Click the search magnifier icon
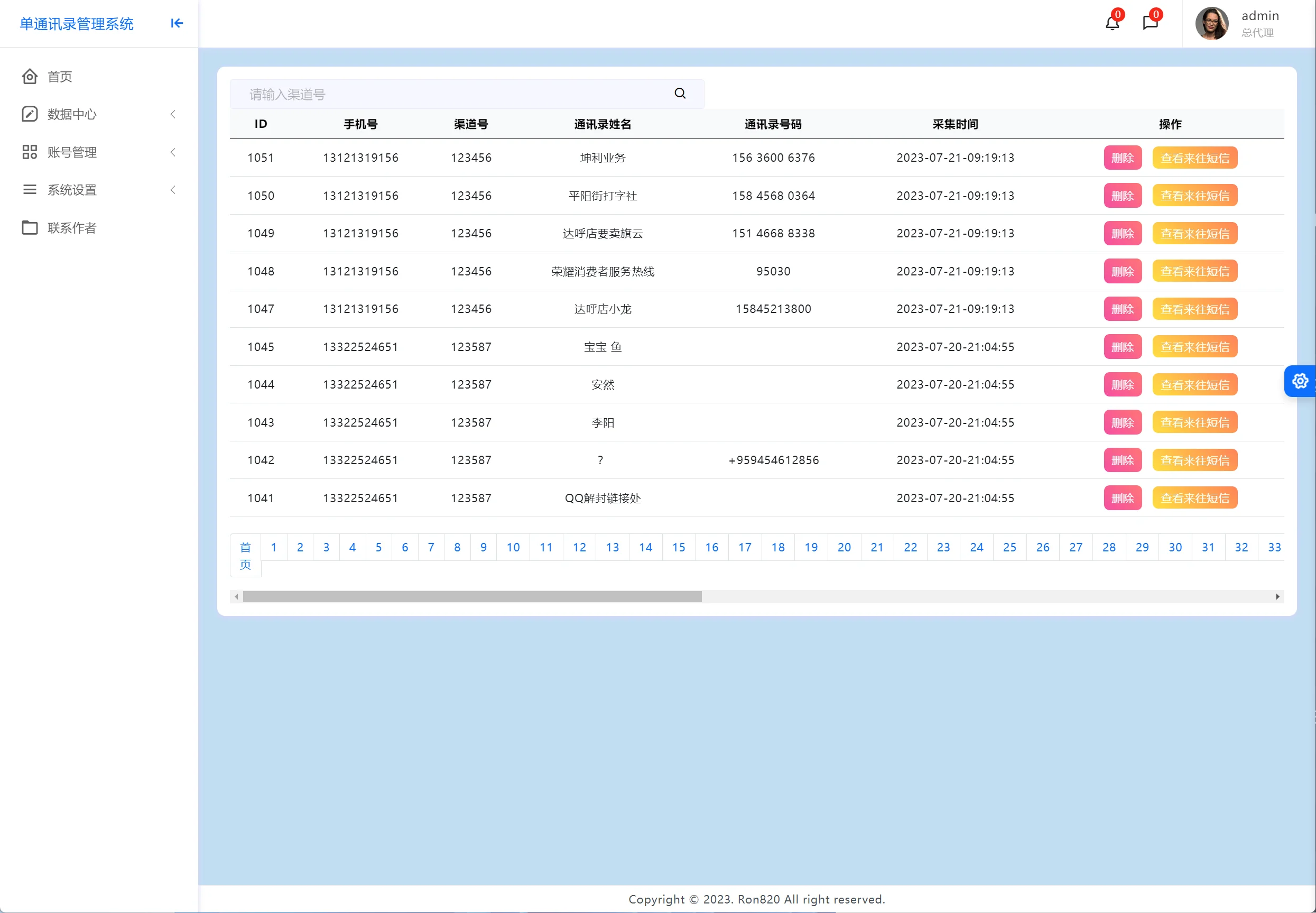The width and height of the screenshot is (1316, 913). tap(680, 94)
